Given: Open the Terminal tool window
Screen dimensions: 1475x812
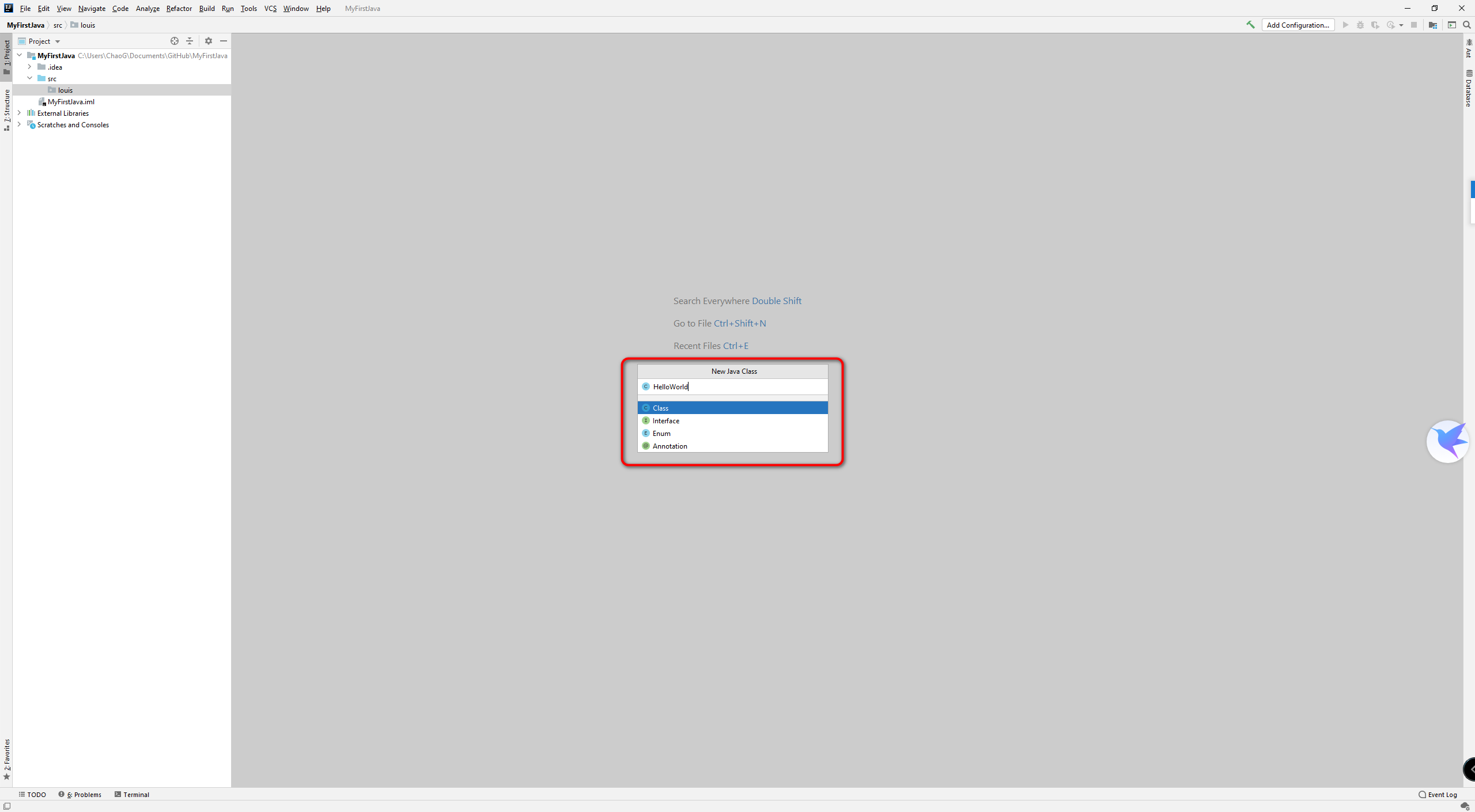Looking at the screenshot, I should pos(132,794).
